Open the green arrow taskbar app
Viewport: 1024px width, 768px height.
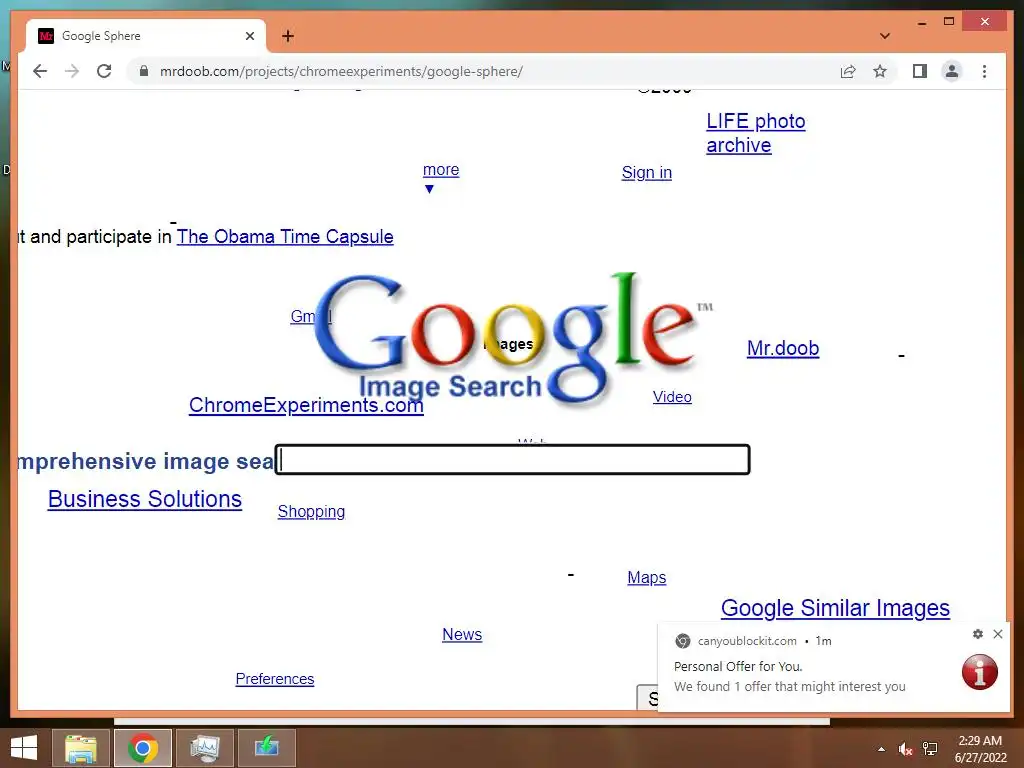tap(267, 748)
